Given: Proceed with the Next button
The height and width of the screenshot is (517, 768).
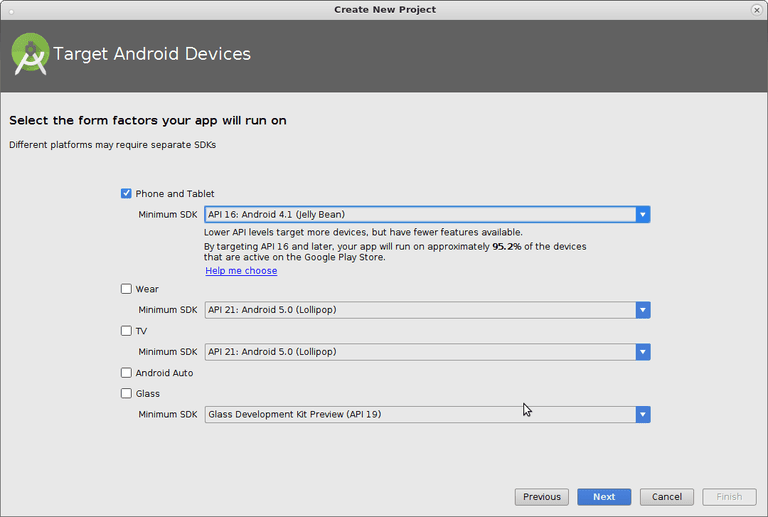Looking at the screenshot, I should point(604,497).
